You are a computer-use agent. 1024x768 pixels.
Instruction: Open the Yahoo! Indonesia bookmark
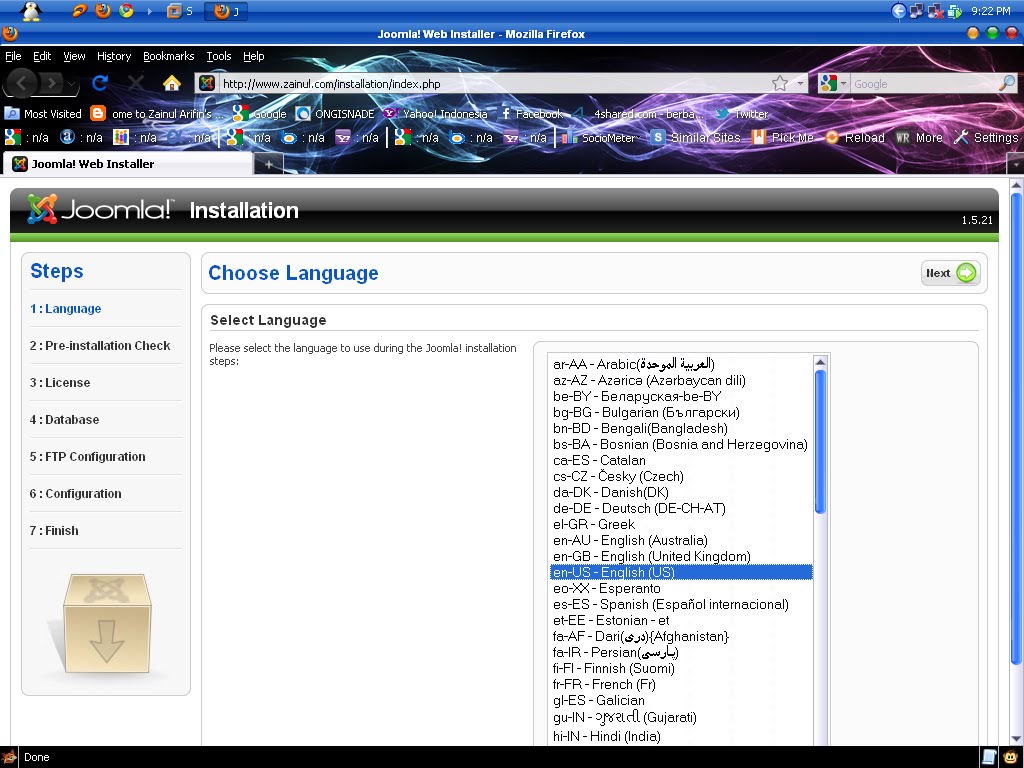click(436, 114)
